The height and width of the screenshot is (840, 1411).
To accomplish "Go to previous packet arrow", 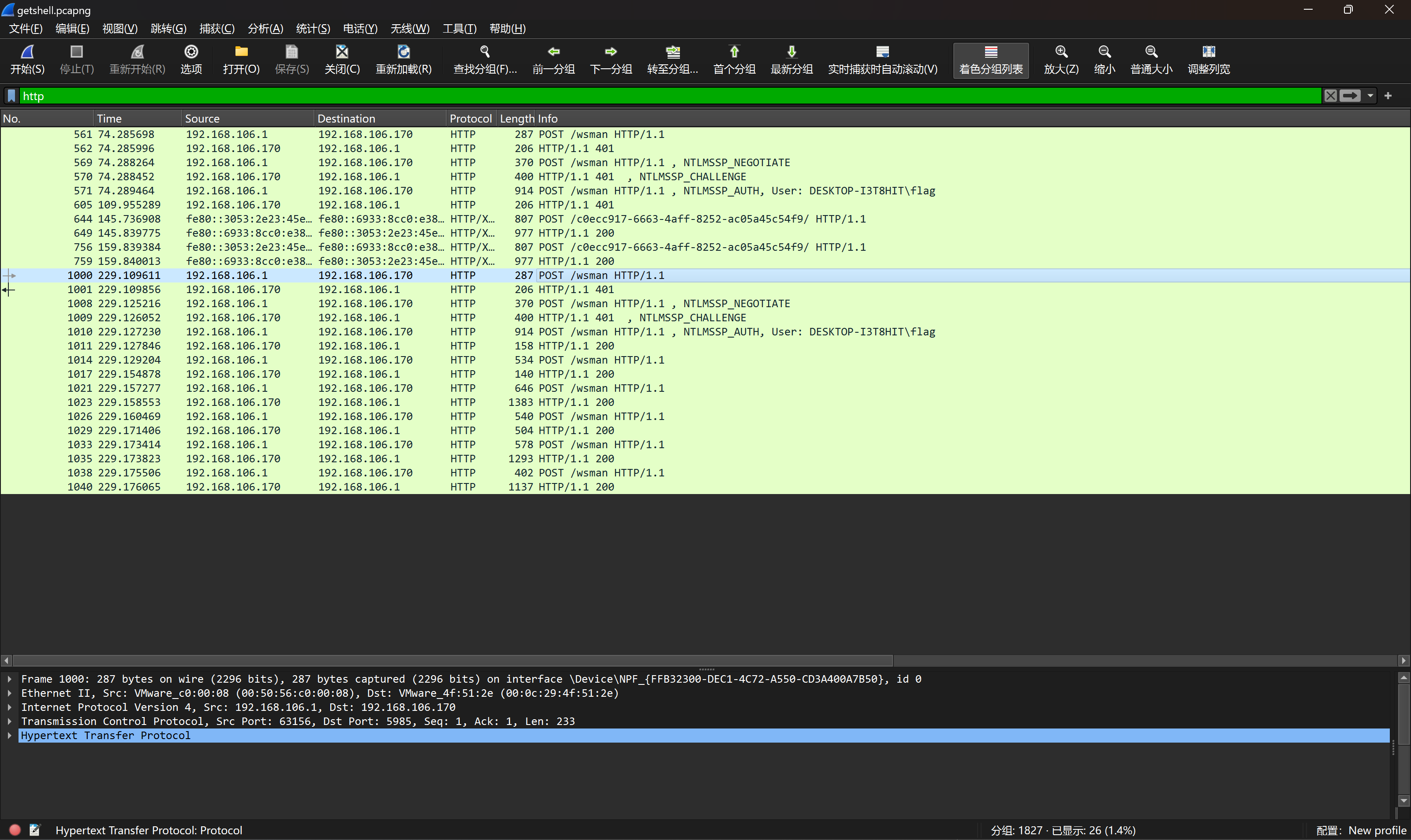I will tap(553, 52).
